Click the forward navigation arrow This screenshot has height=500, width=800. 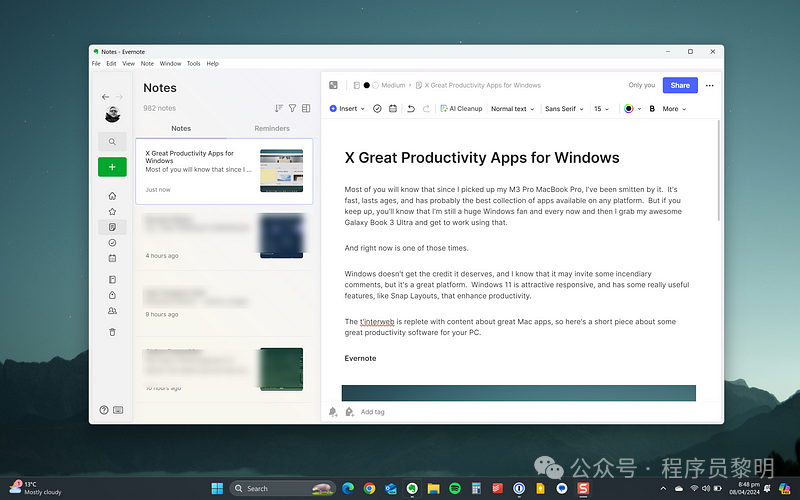coord(119,97)
